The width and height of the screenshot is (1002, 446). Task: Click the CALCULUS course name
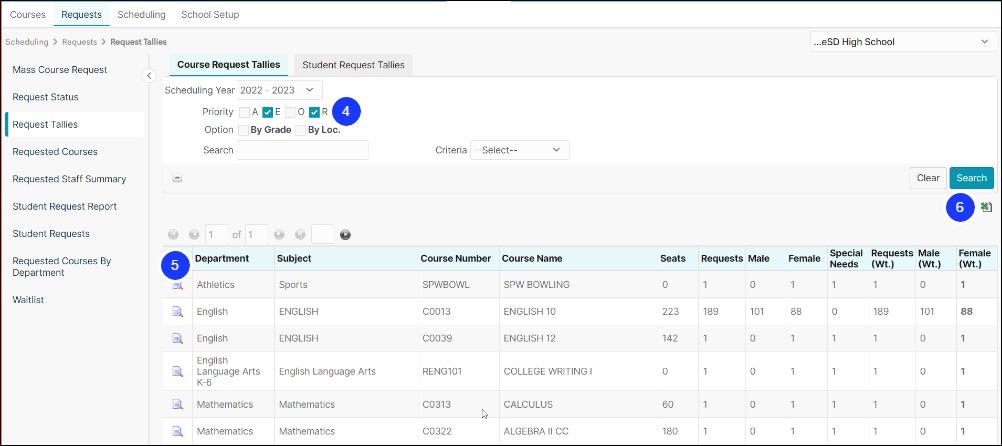click(528, 404)
